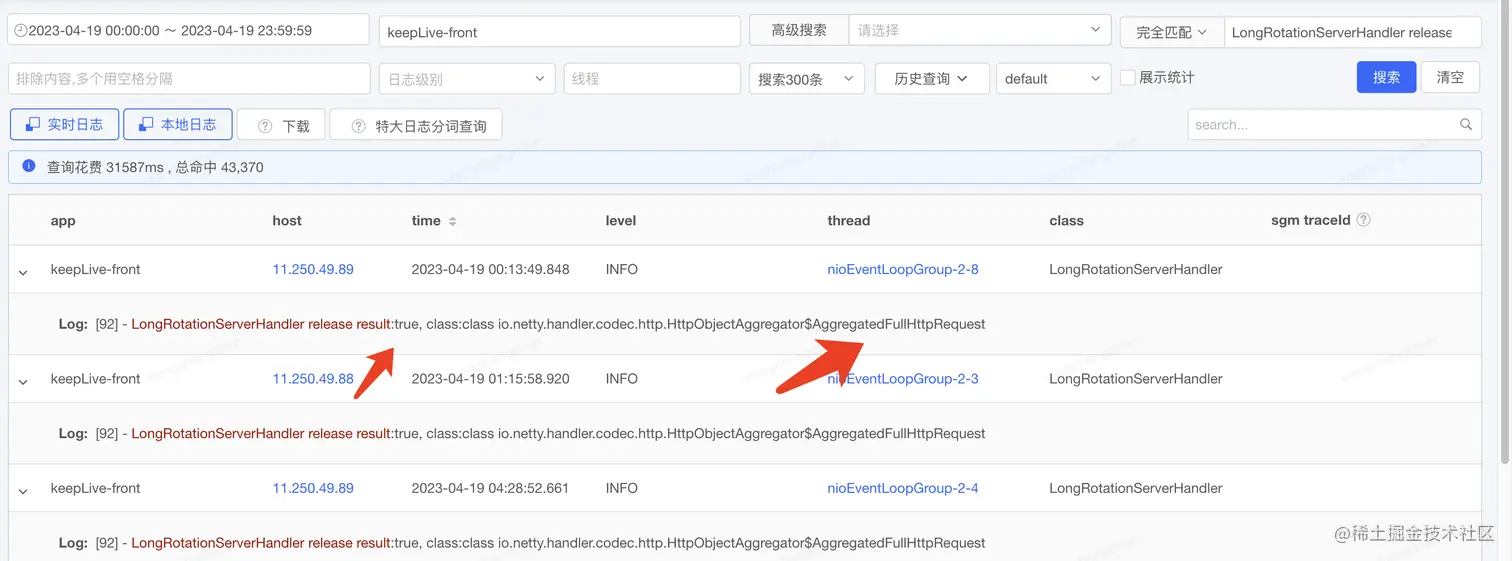Click the info icon in query result banner
The width and height of the screenshot is (1512, 561).
[x=29, y=166]
